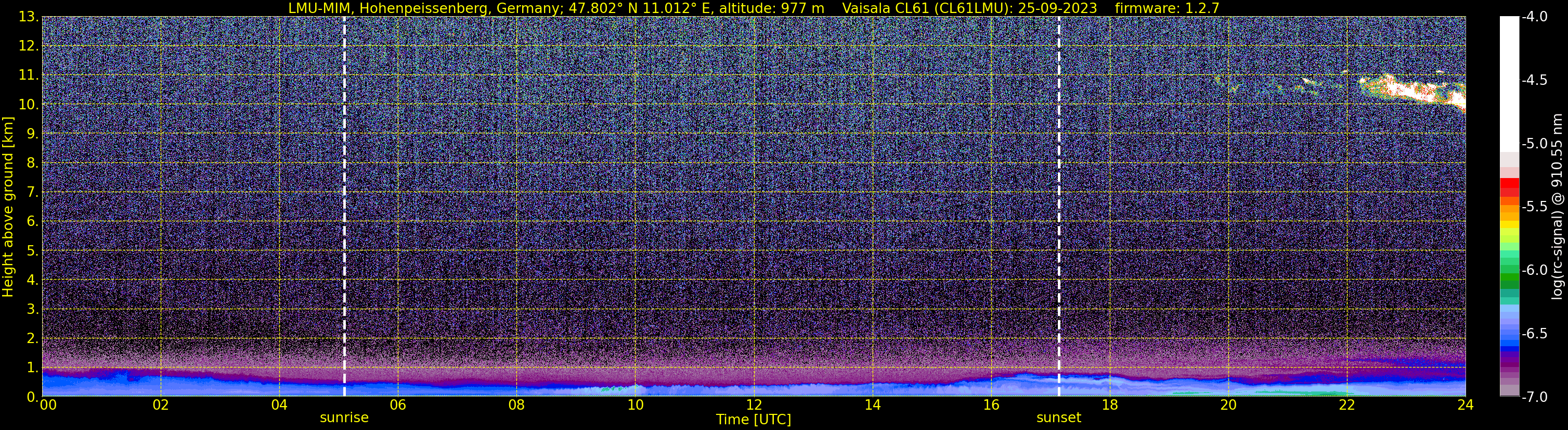This screenshot has width=1568, height=430.
Task: Click the 'Height above ground [km]' axis label
Action: coord(8,207)
